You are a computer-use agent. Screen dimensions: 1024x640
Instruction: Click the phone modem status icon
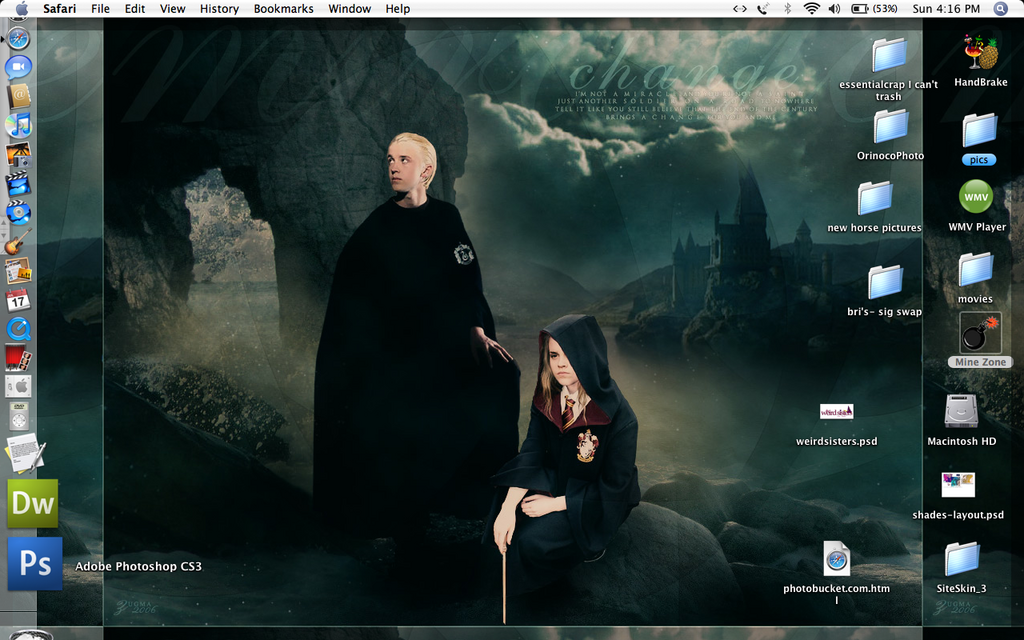click(x=763, y=8)
